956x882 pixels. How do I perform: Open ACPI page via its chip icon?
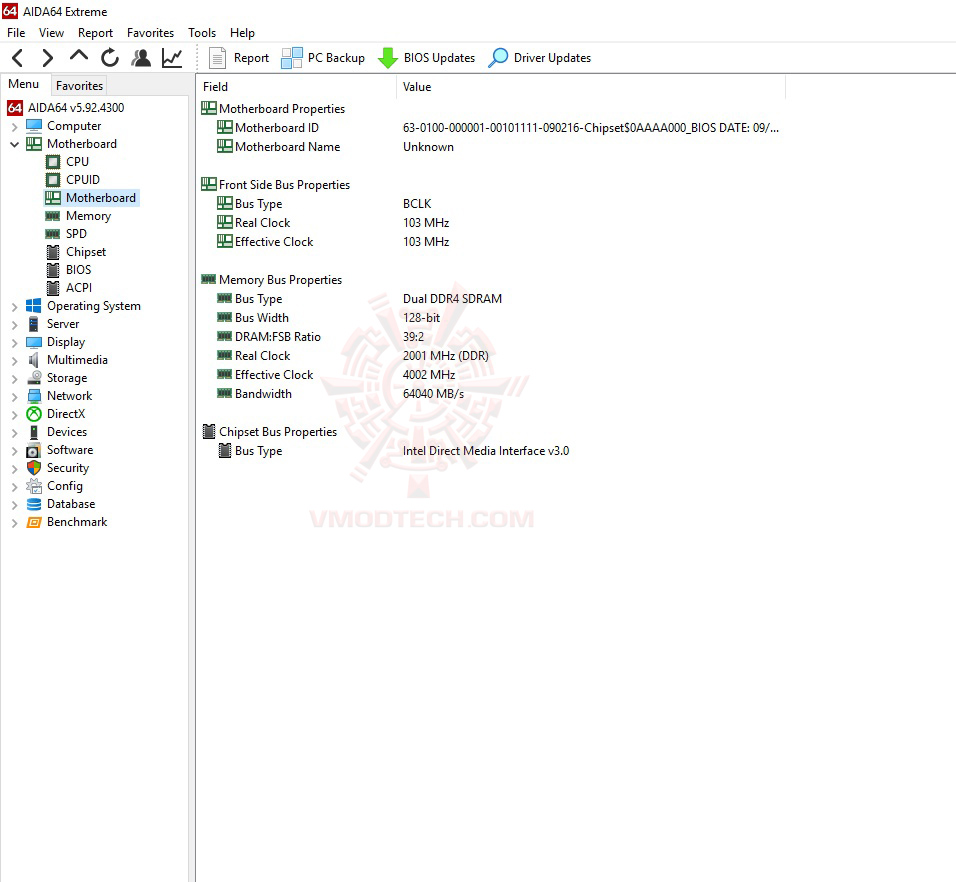pyautogui.click(x=53, y=288)
